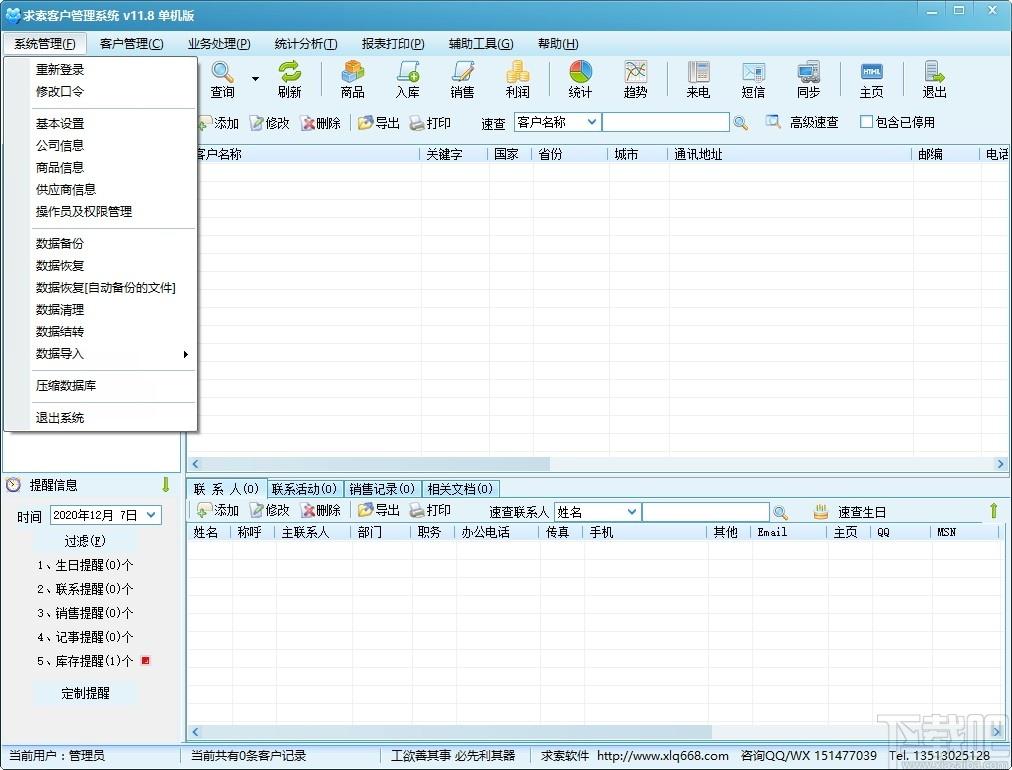Click the magnifier beside customer quick search field

coord(741,123)
